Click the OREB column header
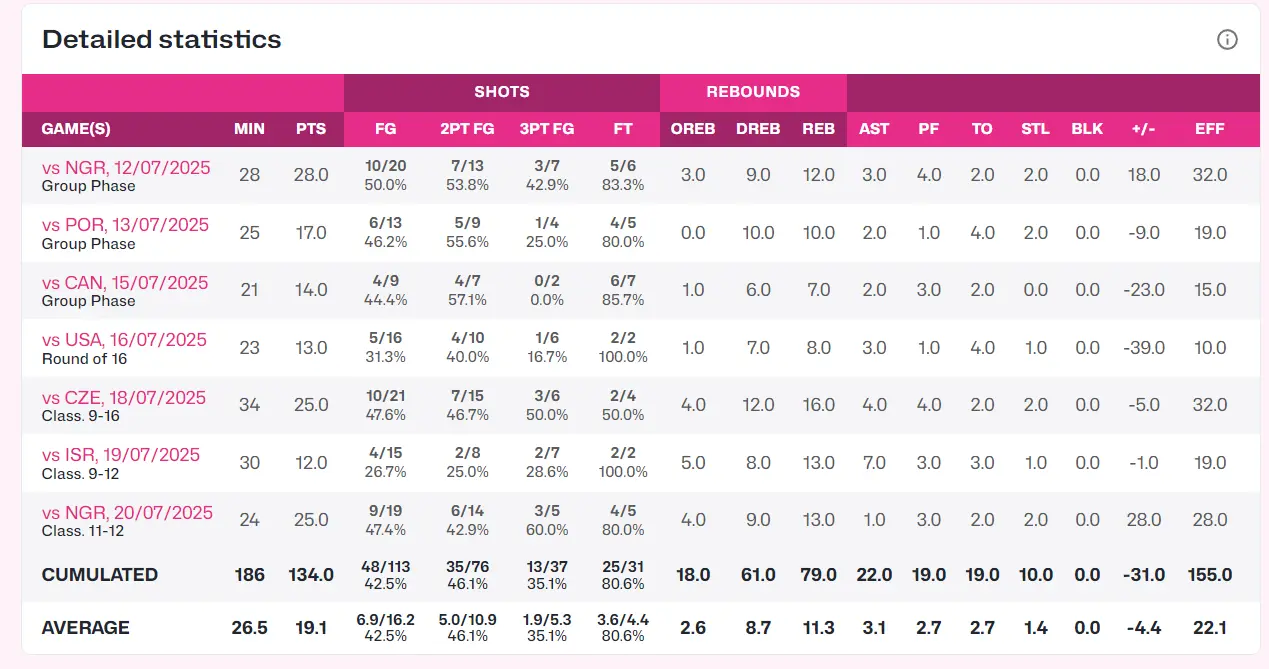The image size is (1269, 669). (x=693, y=129)
